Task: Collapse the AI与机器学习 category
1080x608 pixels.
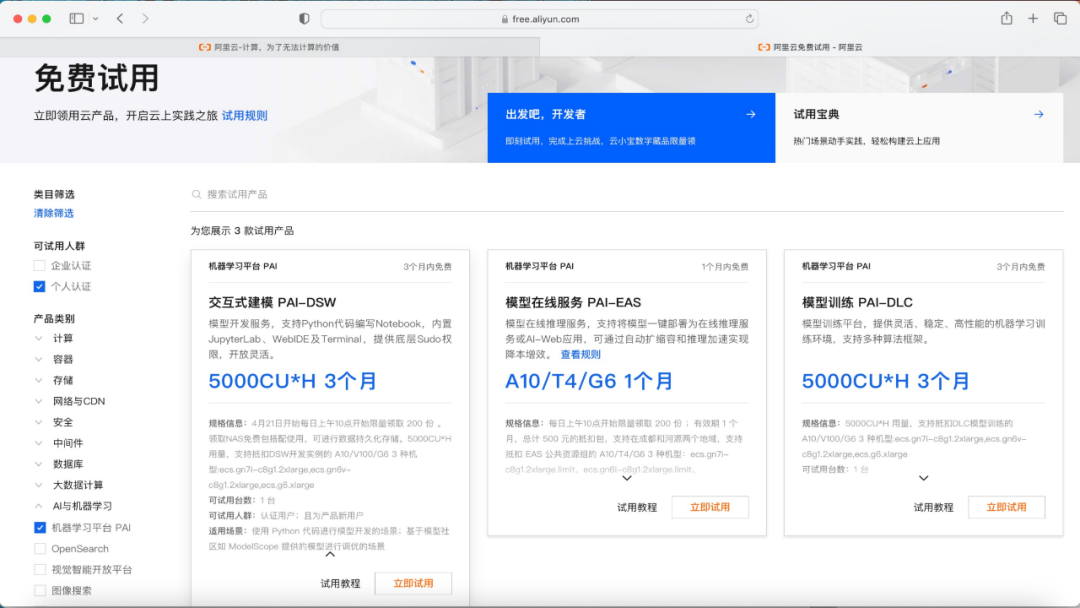Action: point(39,506)
